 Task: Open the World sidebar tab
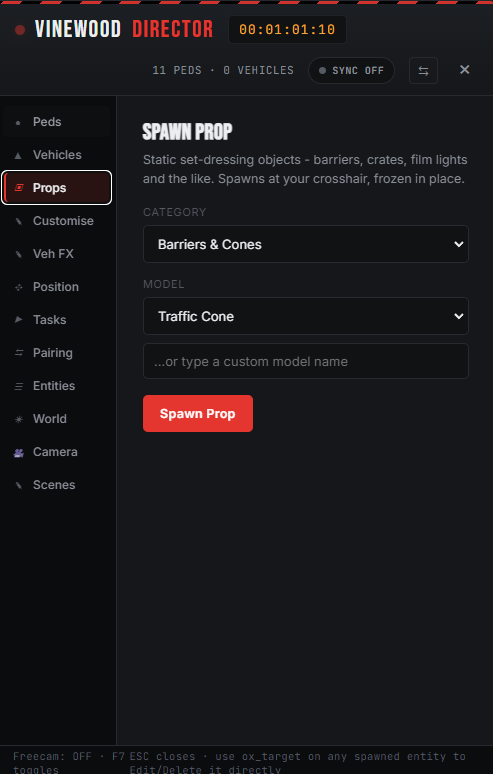click(x=56, y=419)
